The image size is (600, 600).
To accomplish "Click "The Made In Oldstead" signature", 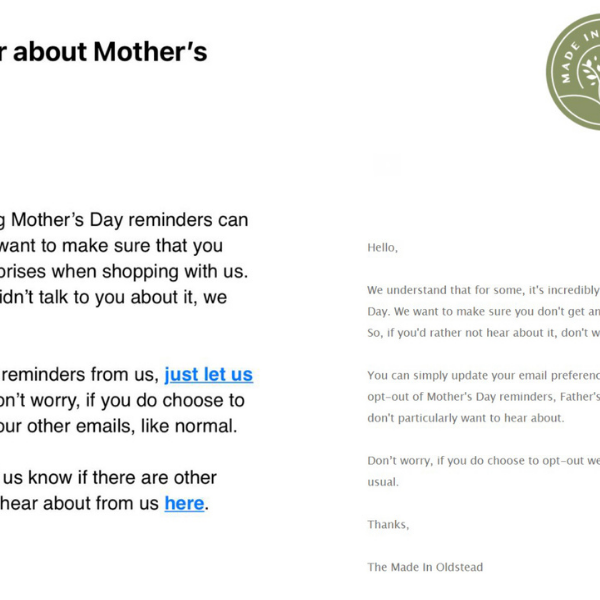I will point(425,567).
